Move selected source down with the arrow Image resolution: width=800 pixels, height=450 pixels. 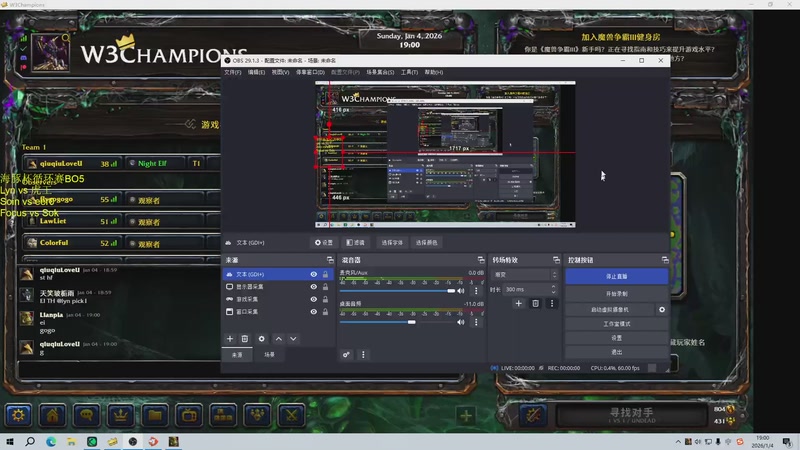click(x=293, y=339)
